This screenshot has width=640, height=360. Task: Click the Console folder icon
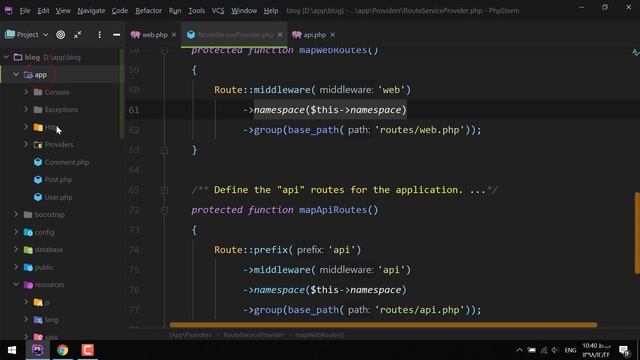[38, 92]
